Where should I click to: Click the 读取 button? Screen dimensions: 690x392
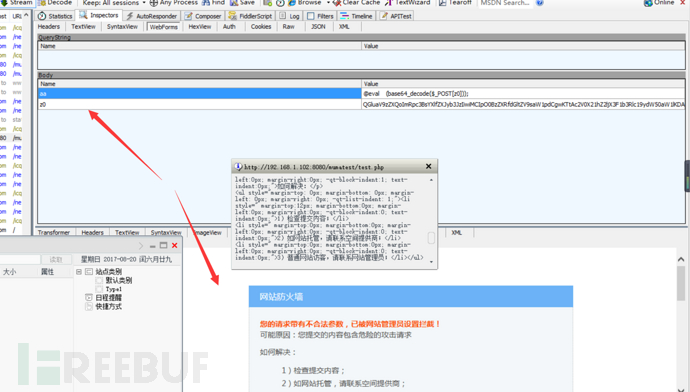coord(56,260)
